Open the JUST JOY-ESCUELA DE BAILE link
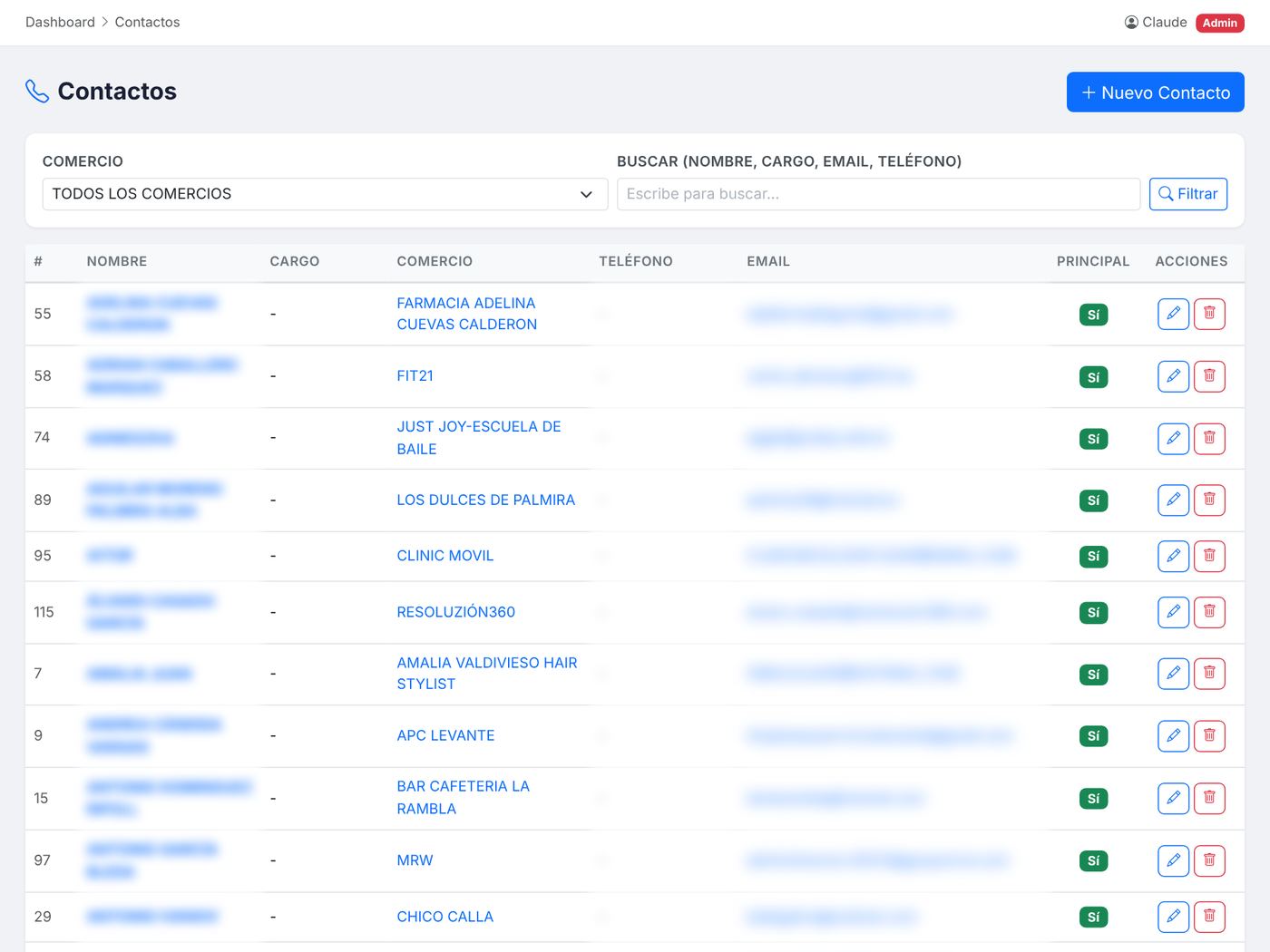The height and width of the screenshot is (952, 1270). [479, 438]
